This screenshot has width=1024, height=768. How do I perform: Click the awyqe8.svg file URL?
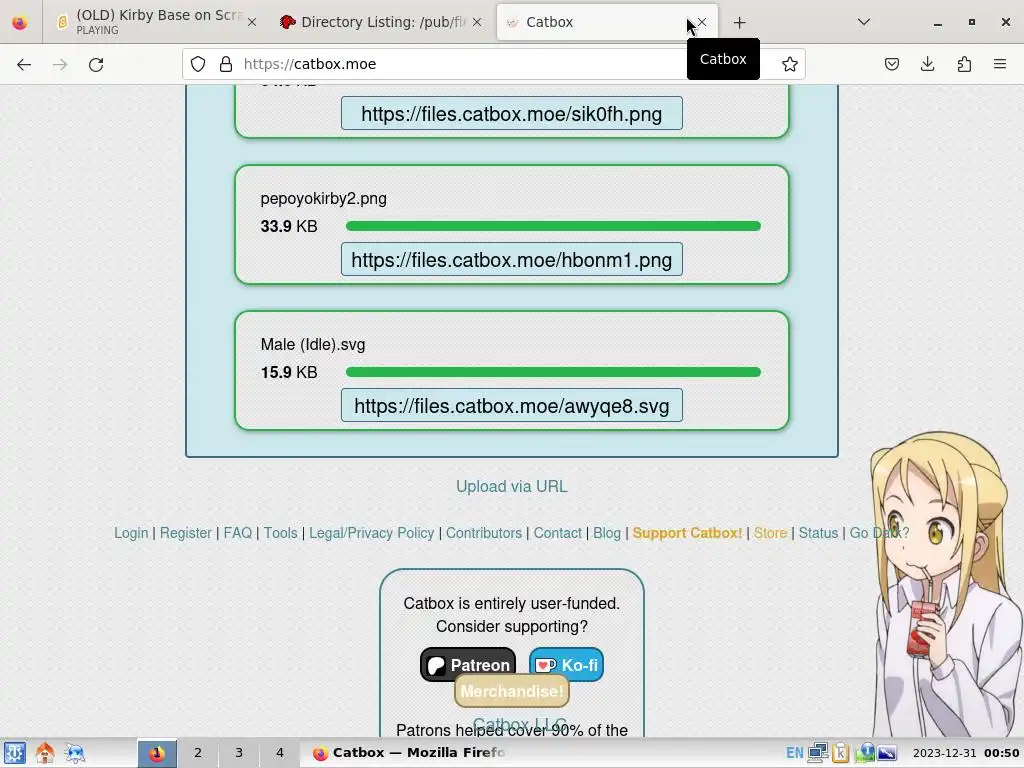pyautogui.click(x=511, y=406)
